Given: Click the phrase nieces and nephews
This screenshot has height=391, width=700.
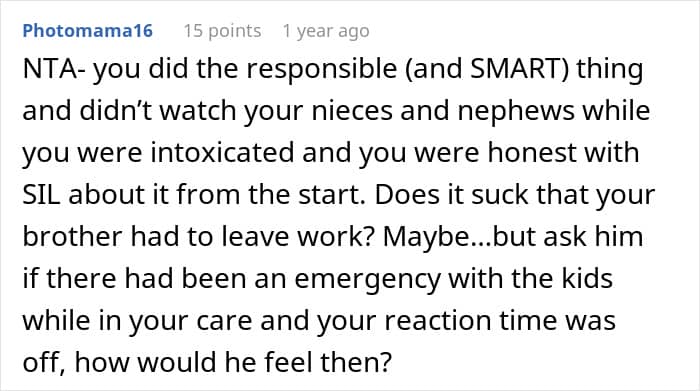Looking at the screenshot, I should click(x=443, y=111).
